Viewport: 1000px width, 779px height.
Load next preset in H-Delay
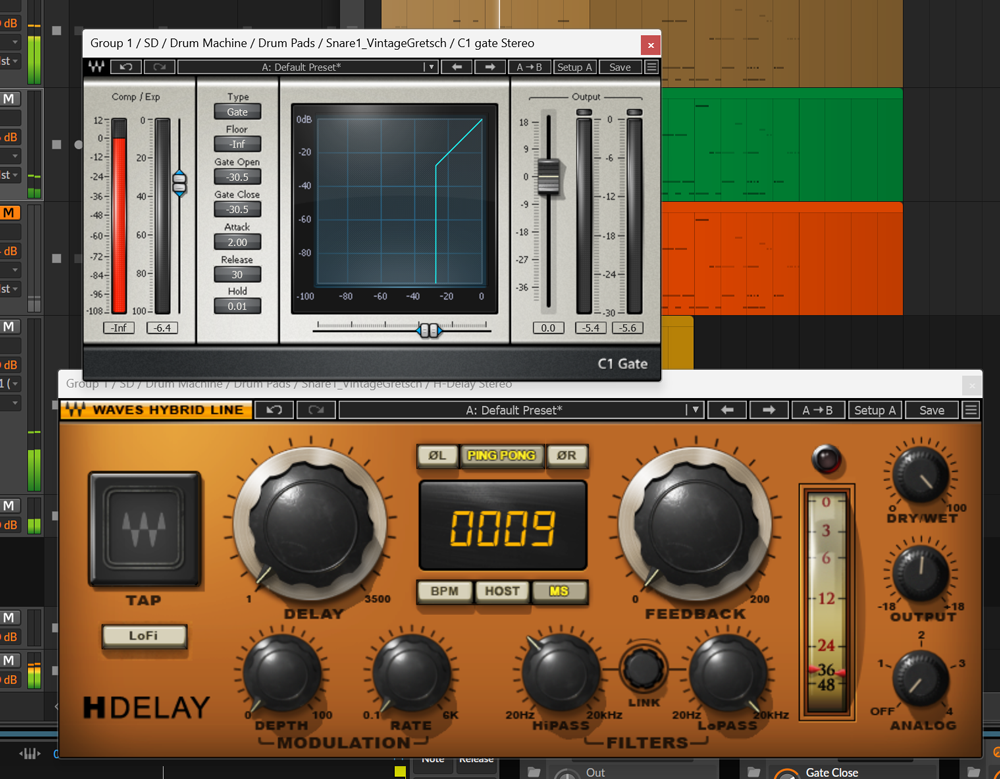coord(768,410)
